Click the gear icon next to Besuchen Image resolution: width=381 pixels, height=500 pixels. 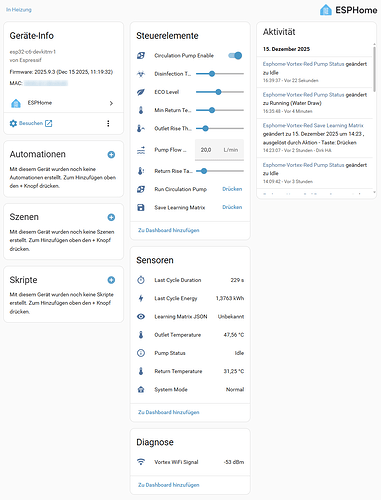13,123
